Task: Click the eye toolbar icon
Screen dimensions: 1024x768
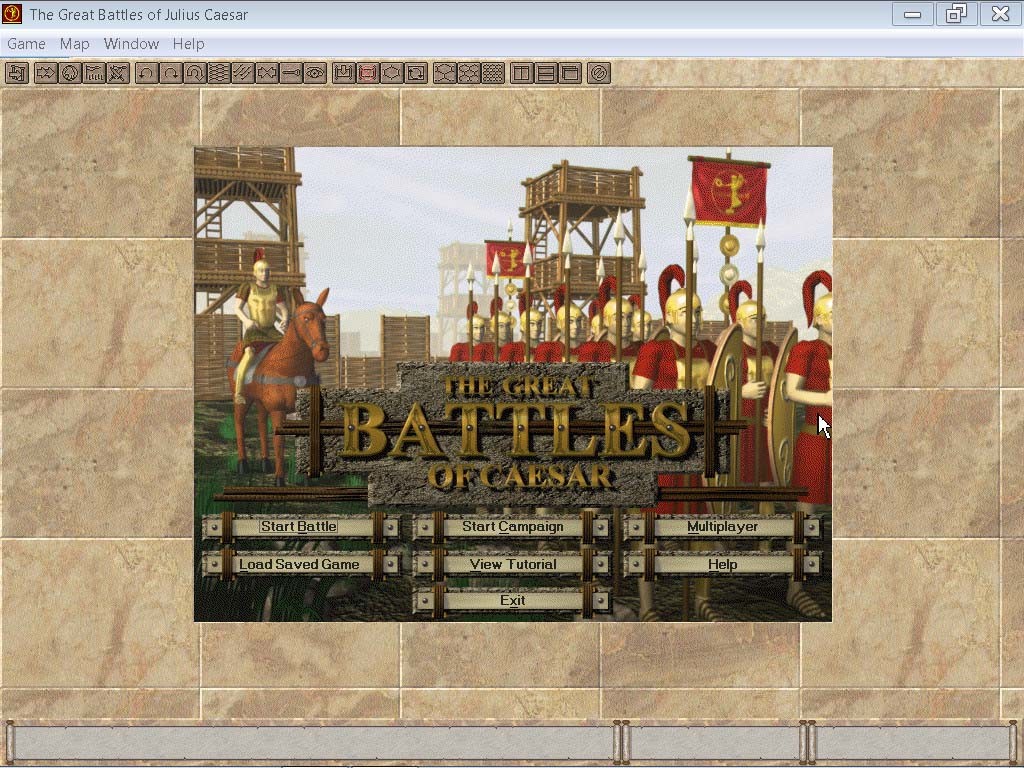Action: click(315, 72)
